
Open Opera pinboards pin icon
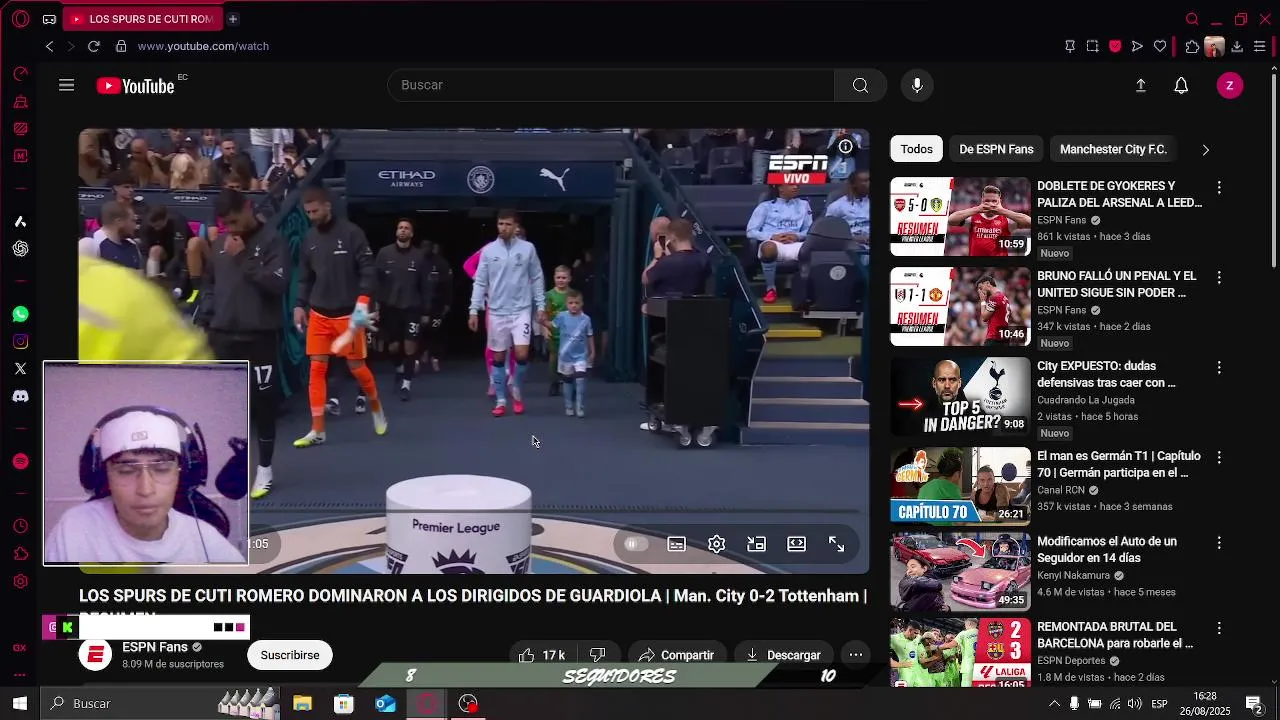click(x=1070, y=46)
